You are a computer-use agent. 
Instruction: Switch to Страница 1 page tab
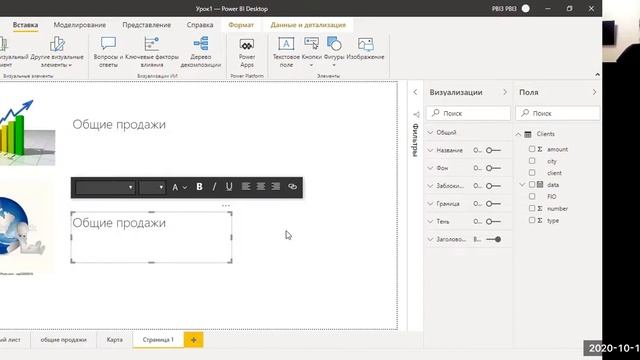(158, 340)
